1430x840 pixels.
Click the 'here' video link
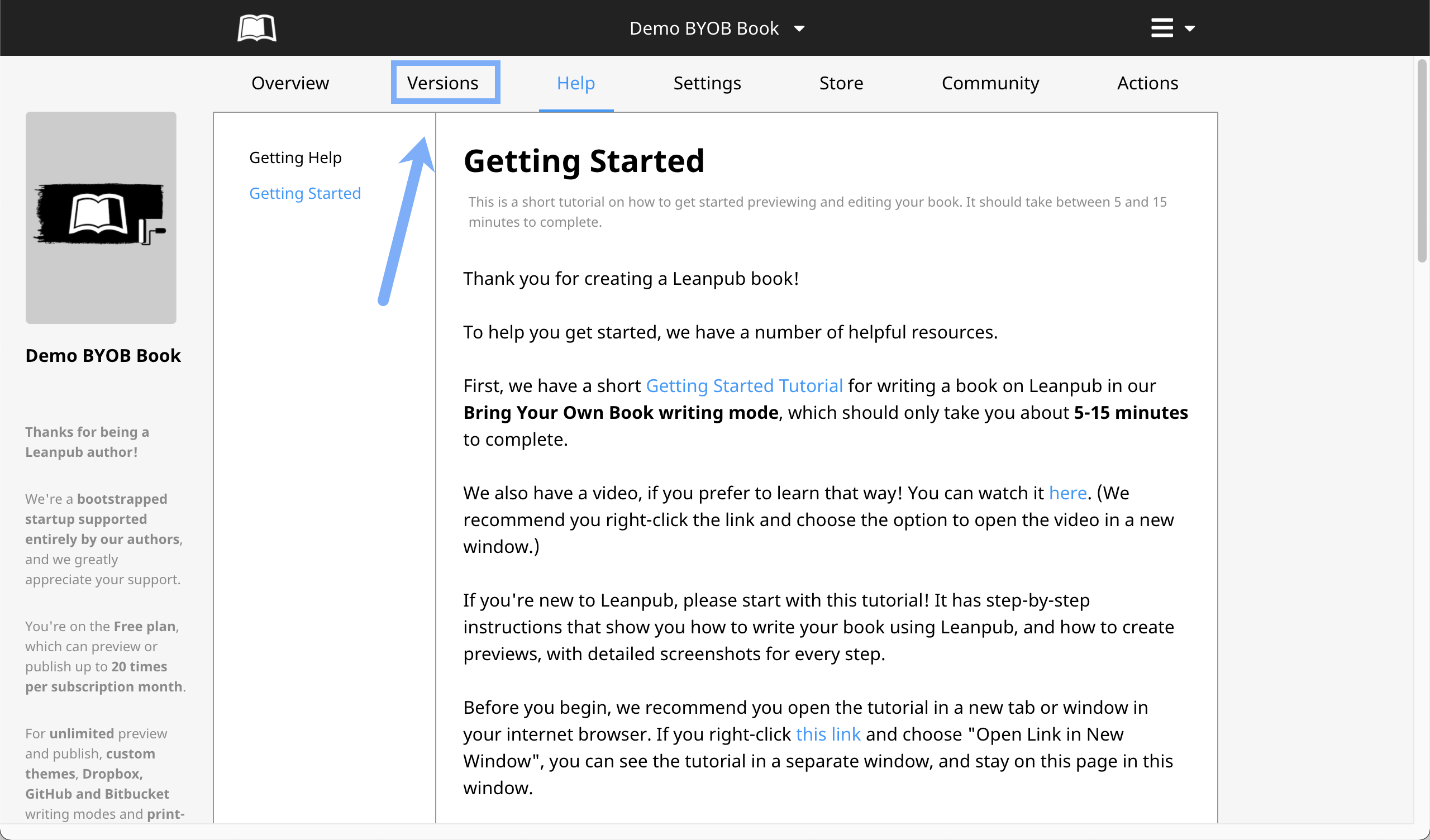(x=1067, y=493)
